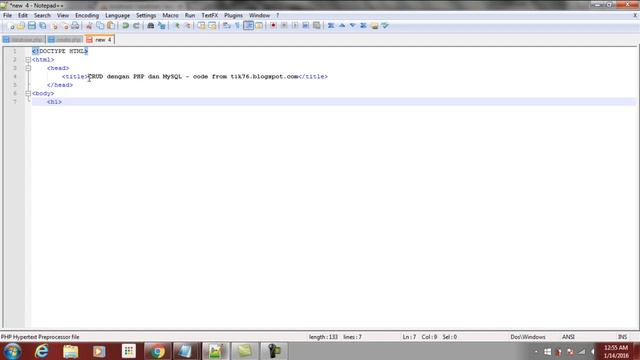Start macro recording with red dot icon

click(x=273, y=26)
